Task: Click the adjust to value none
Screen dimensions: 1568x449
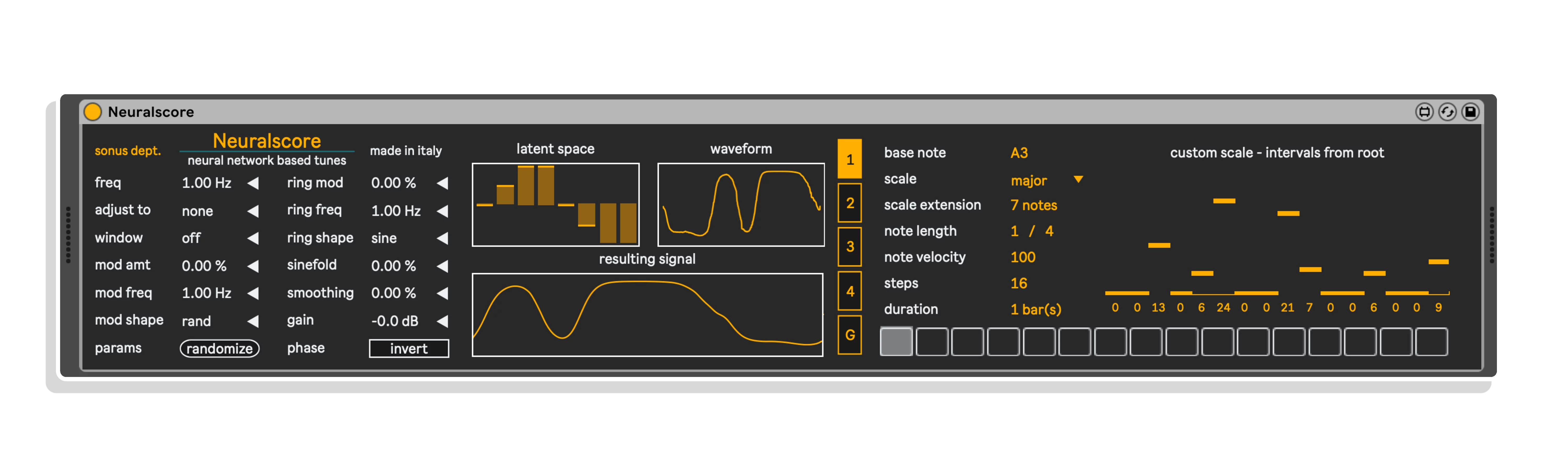Action: [197, 211]
